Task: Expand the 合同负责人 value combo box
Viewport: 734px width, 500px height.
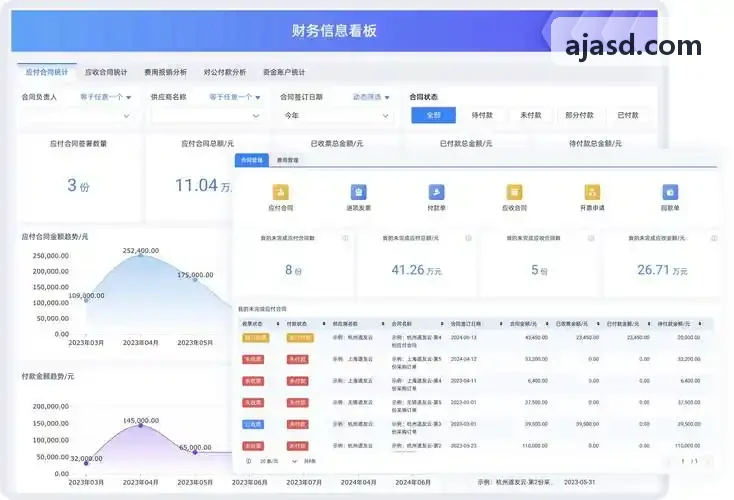Action: pos(77,116)
